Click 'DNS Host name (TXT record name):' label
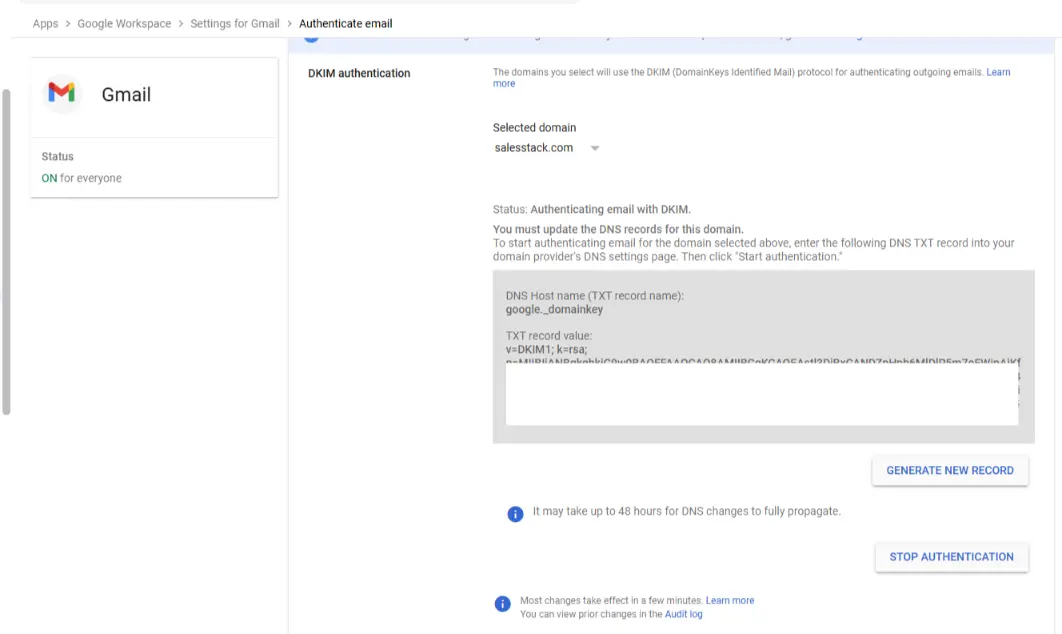 coord(595,295)
